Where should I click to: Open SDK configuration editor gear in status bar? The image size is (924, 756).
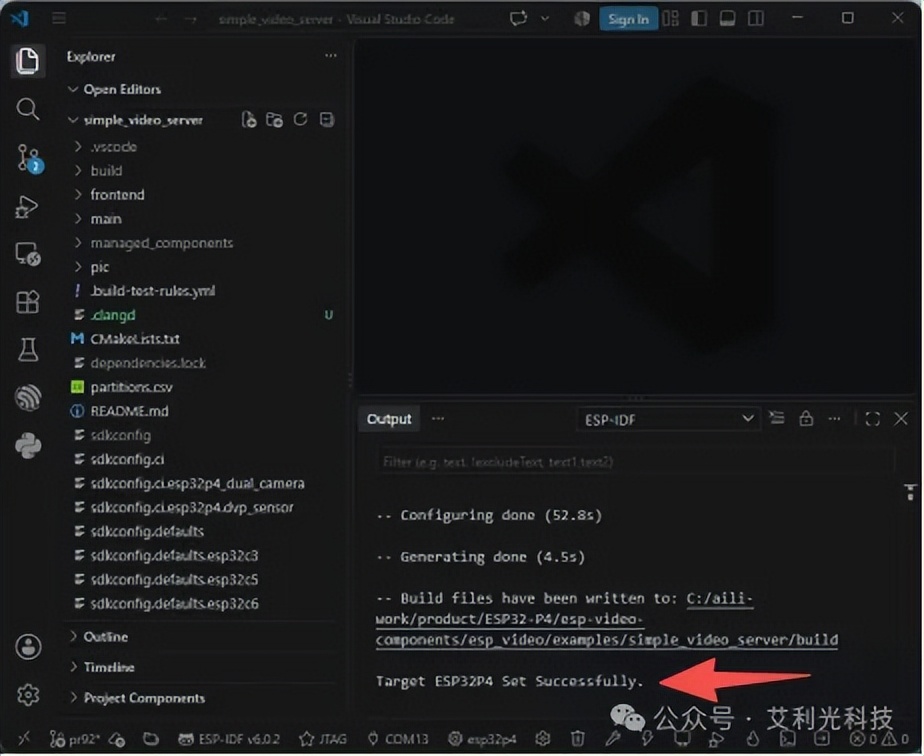pyautogui.click(x=543, y=738)
